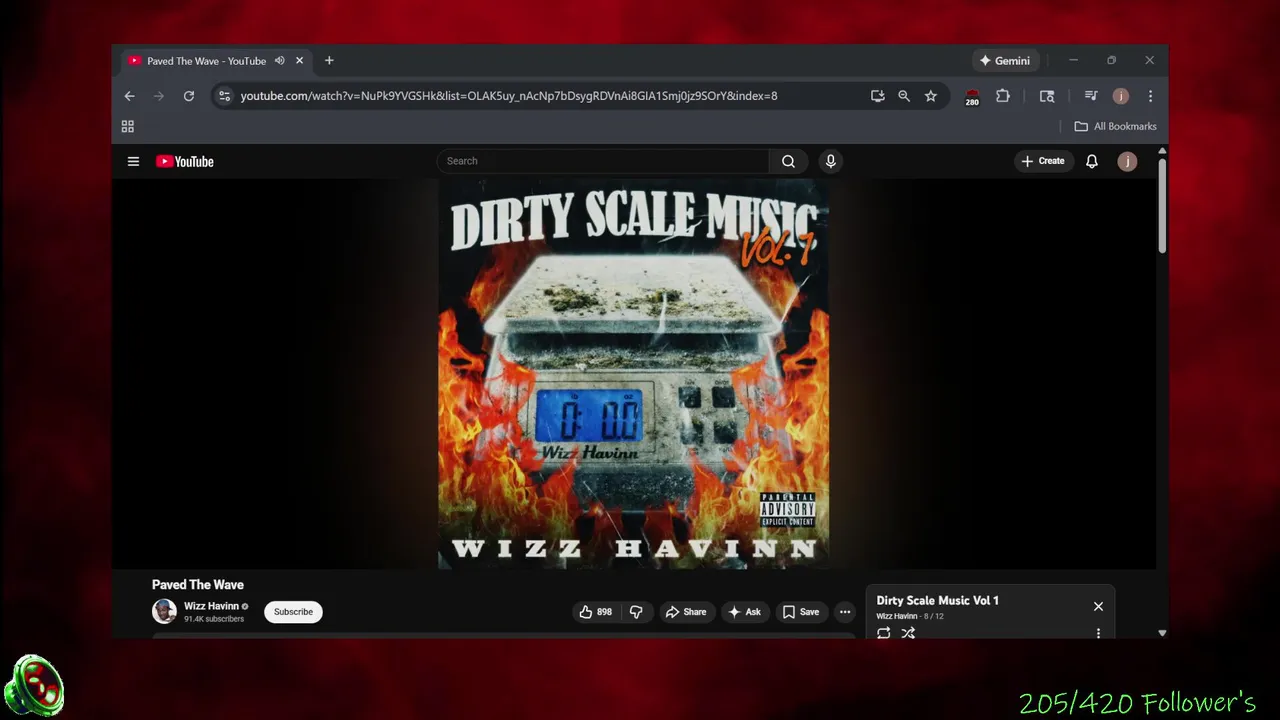Open a new browser tab
1280x720 pixels.
point(329,61)
